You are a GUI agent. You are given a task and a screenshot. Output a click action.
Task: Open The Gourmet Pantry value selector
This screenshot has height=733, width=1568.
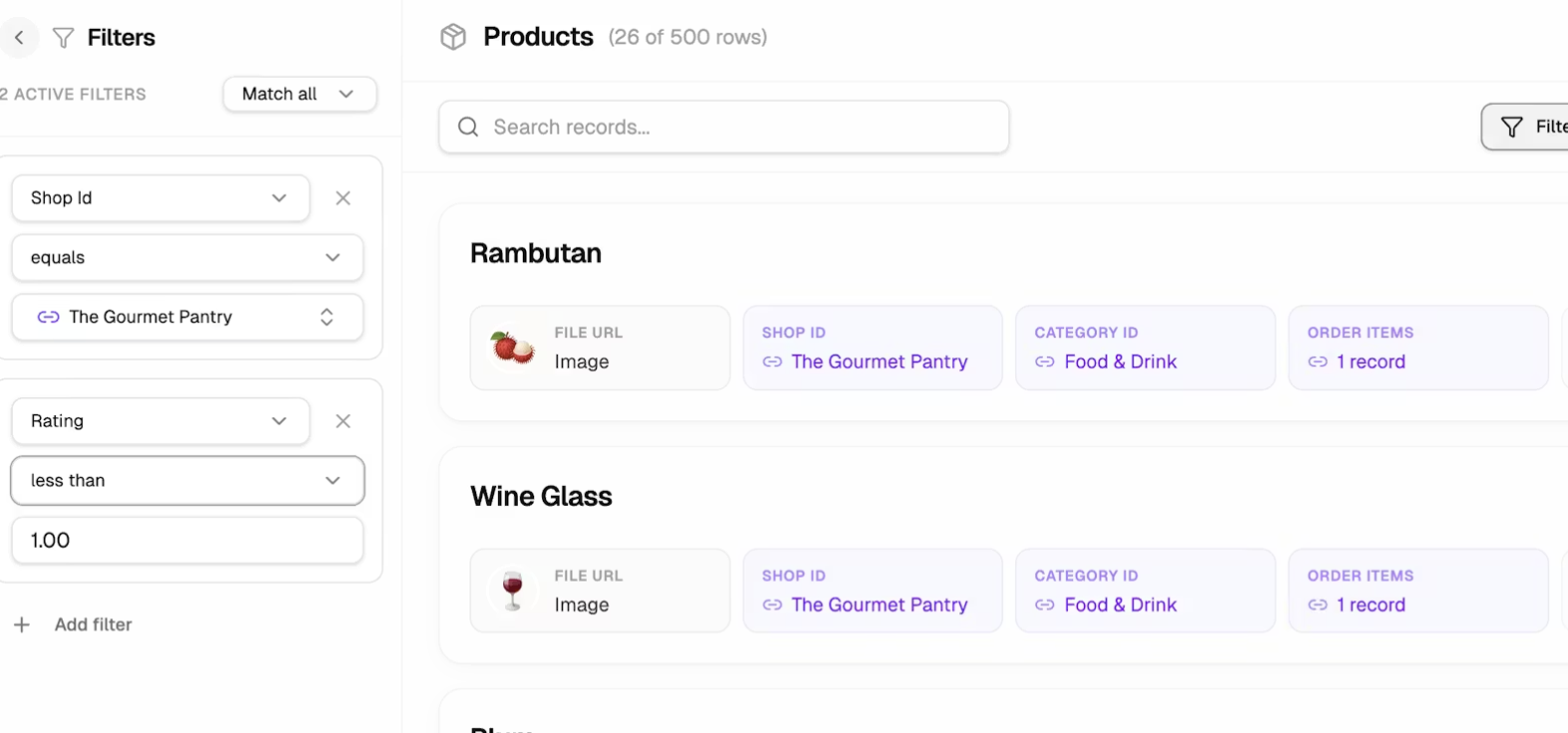(187, 317)
